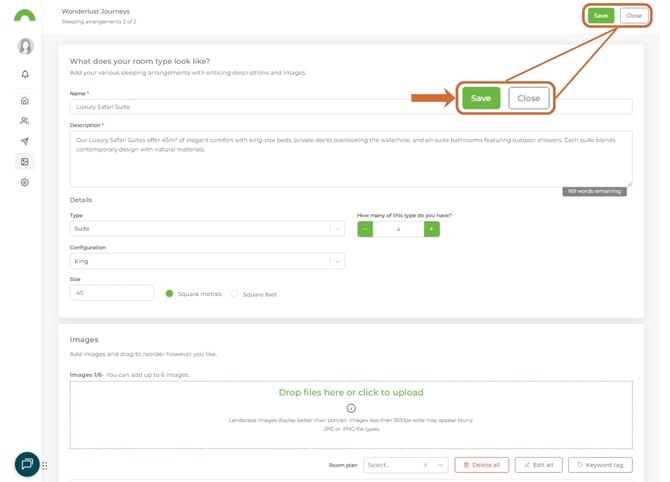The height and width of the screenshot is (482, 670).
Task: Select Square feet unit
Action: (x=234, y=294)
